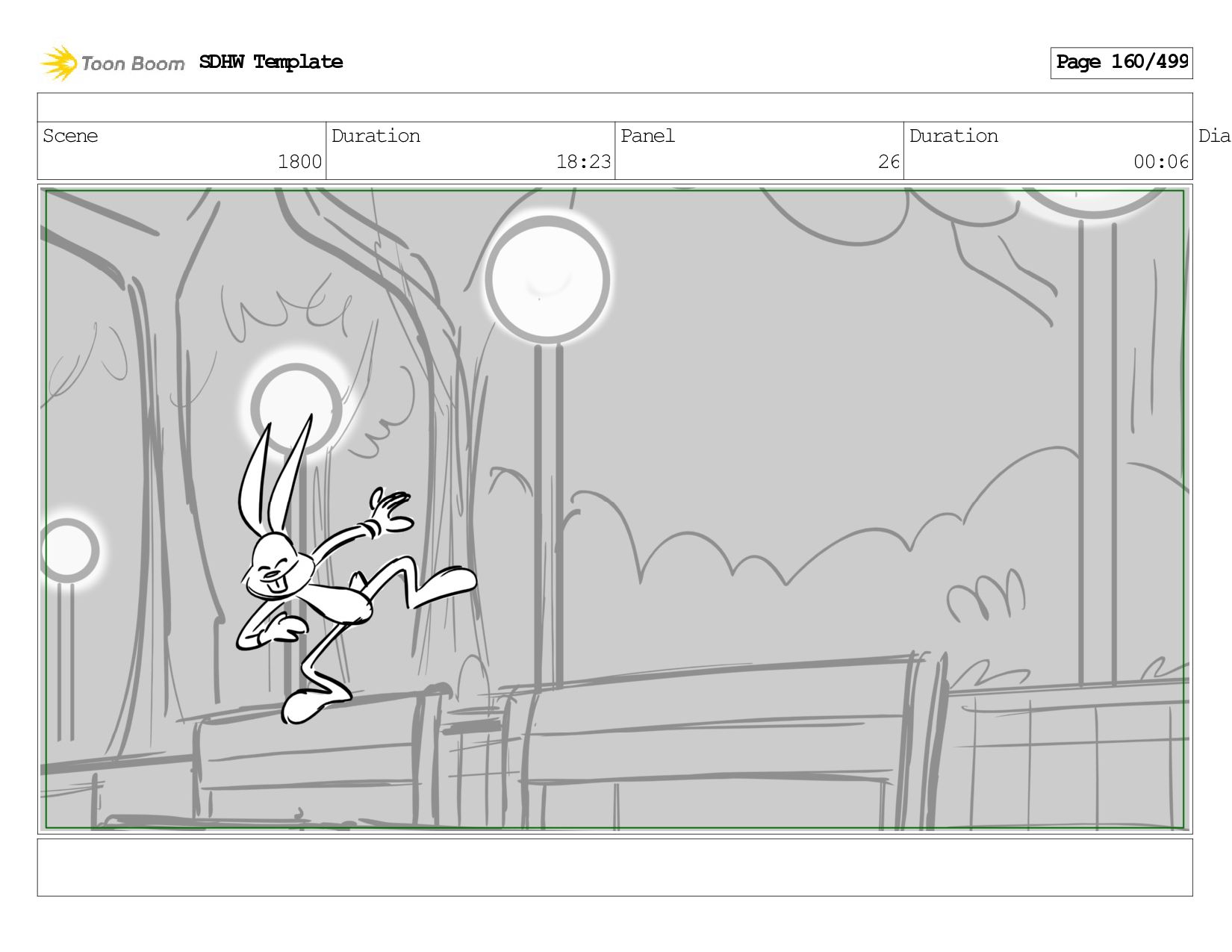The image size is (1232, 952).
Task: Click the Scene label
Action: [70, 136]
